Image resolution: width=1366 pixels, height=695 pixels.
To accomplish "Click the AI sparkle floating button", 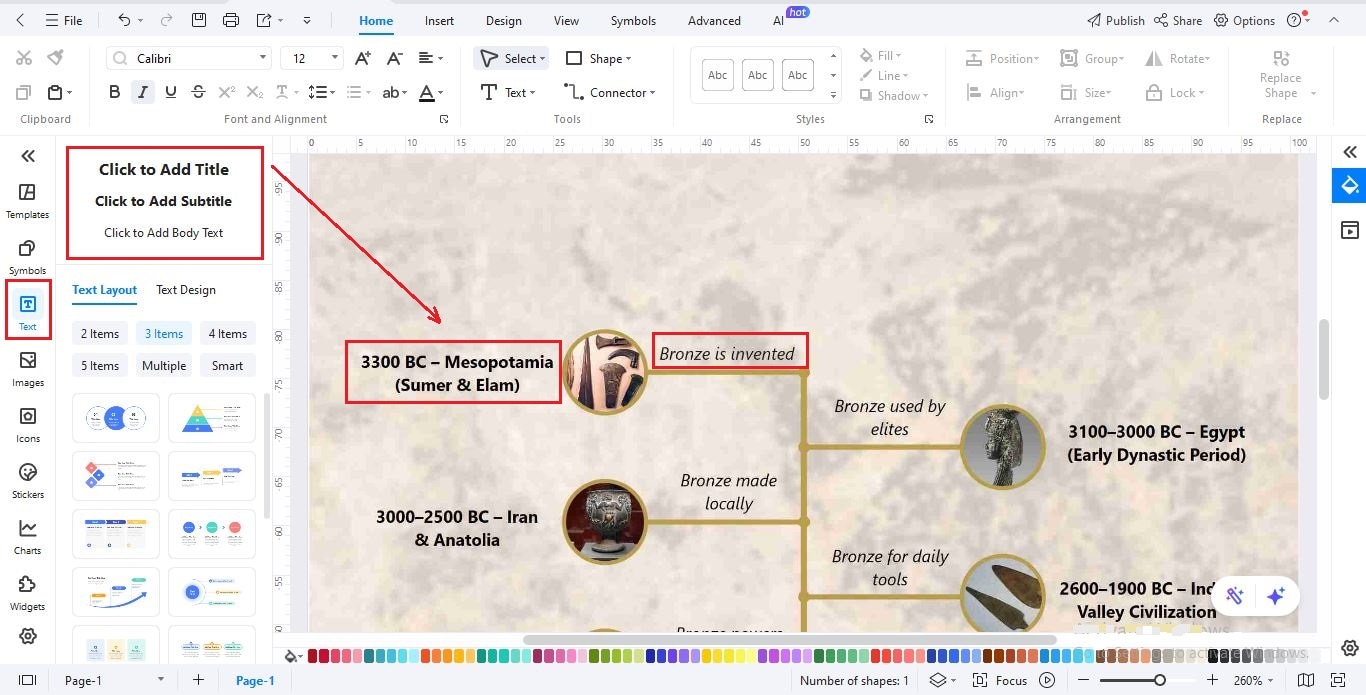I will click(1275, 596).
